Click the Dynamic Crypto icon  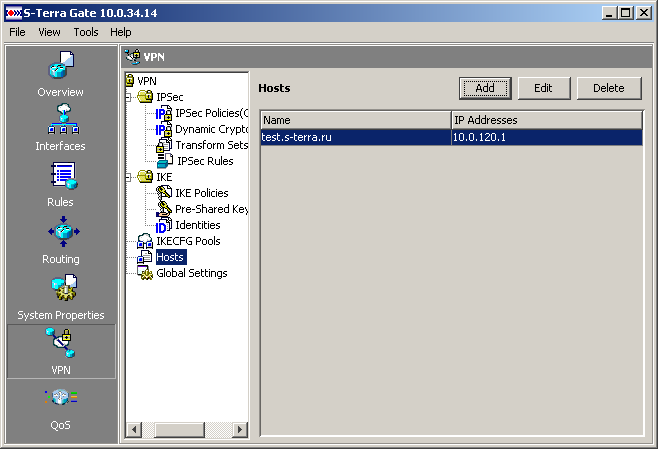tap(164, 129)
